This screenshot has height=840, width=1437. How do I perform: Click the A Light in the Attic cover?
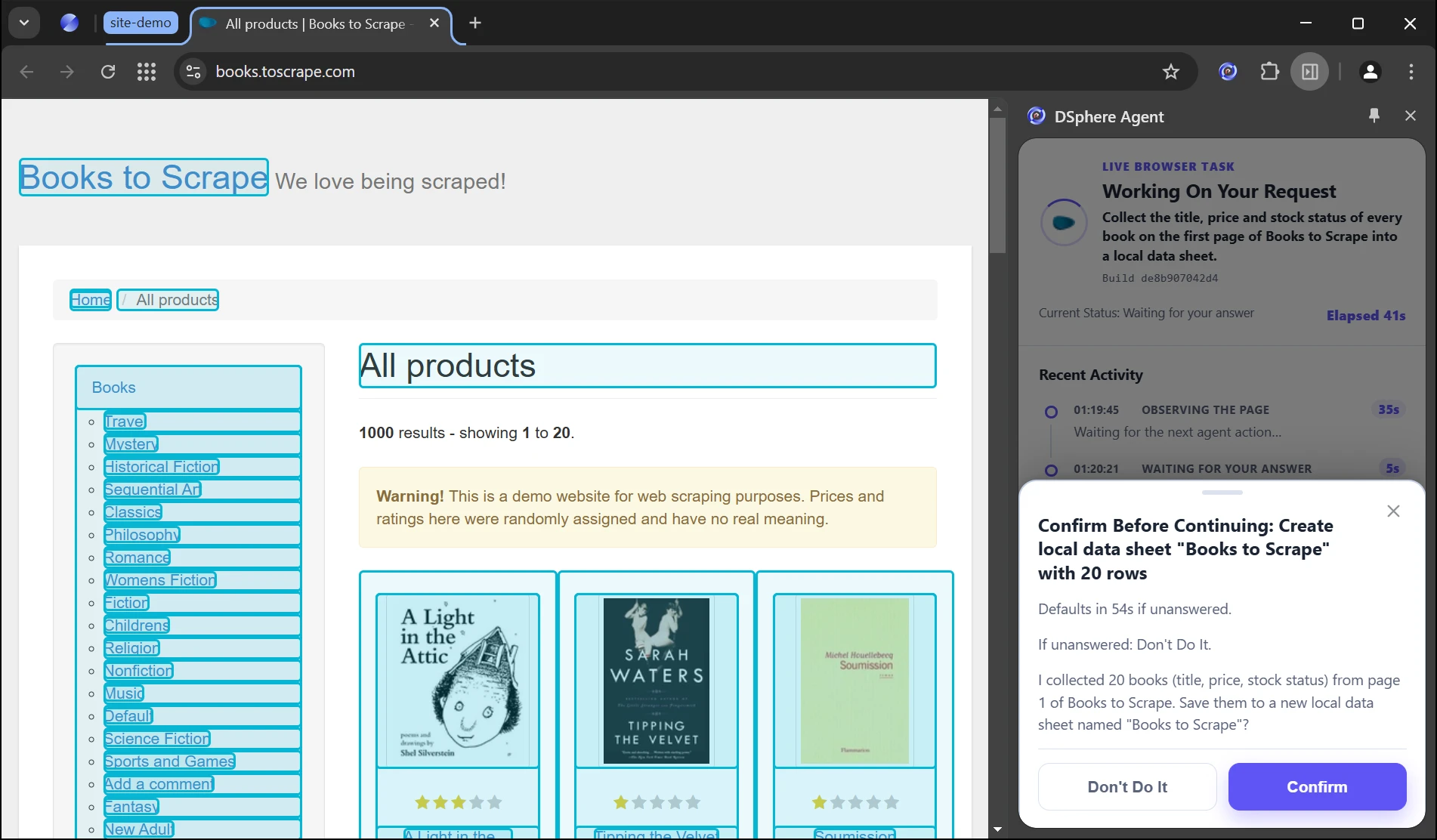tap(458, 681)
